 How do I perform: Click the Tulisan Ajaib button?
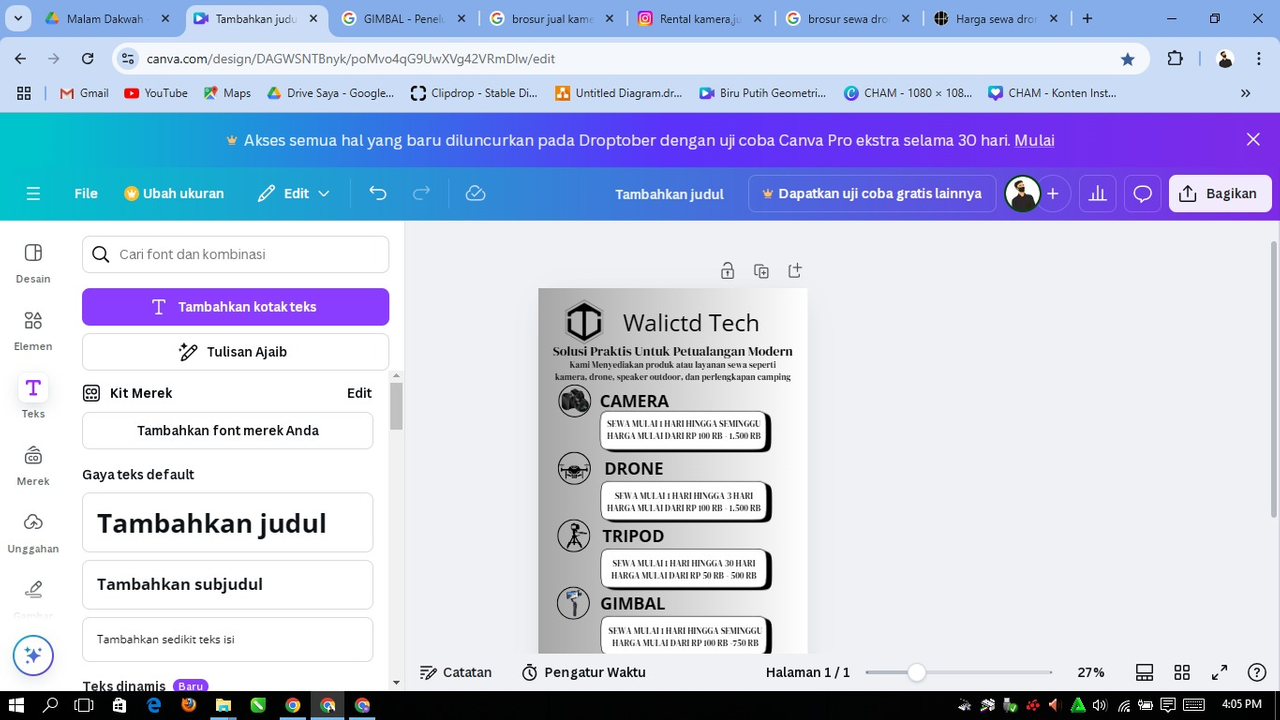click(235, 352)
